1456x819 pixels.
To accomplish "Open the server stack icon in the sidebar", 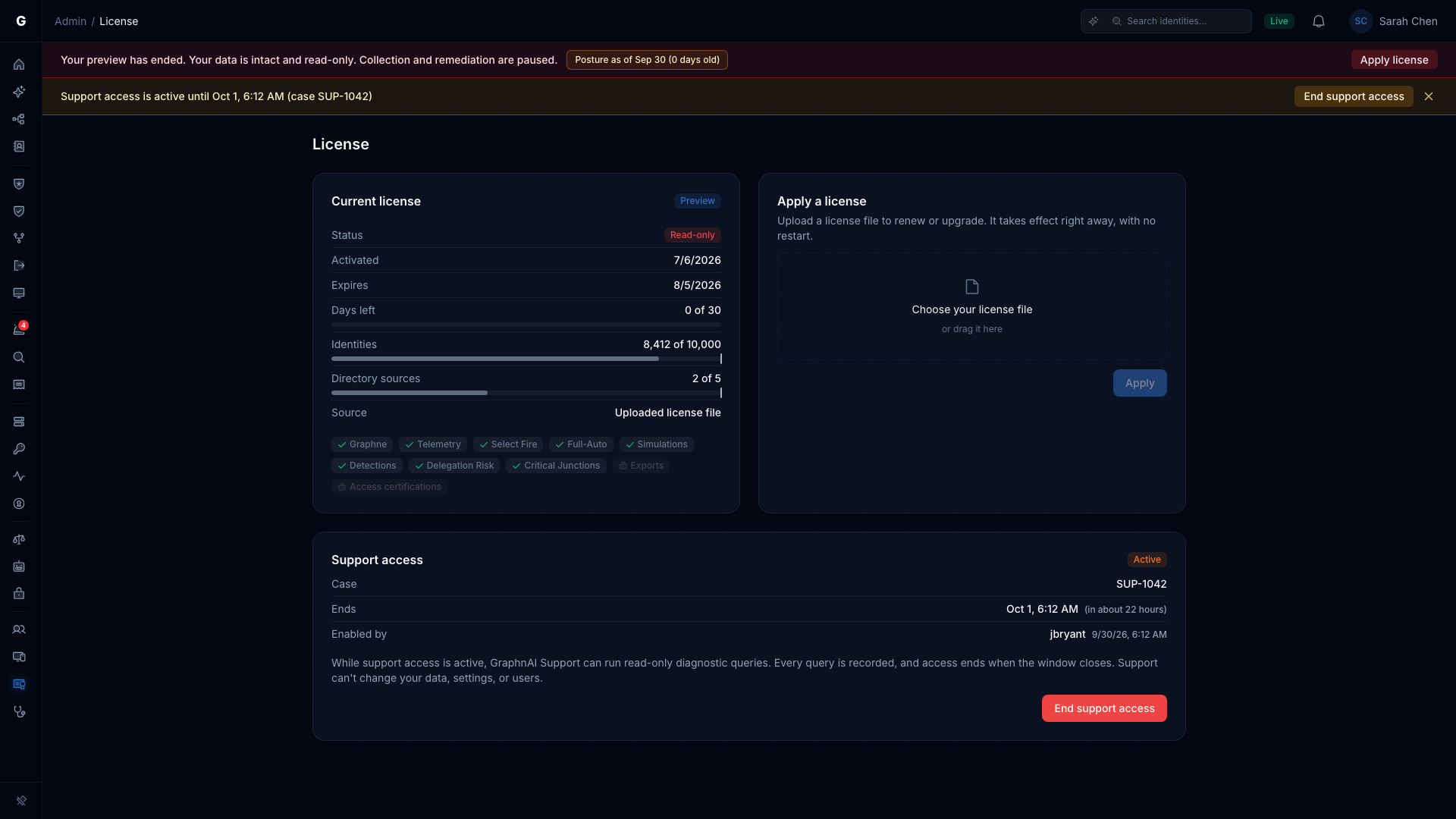I will tap(19, 422).
